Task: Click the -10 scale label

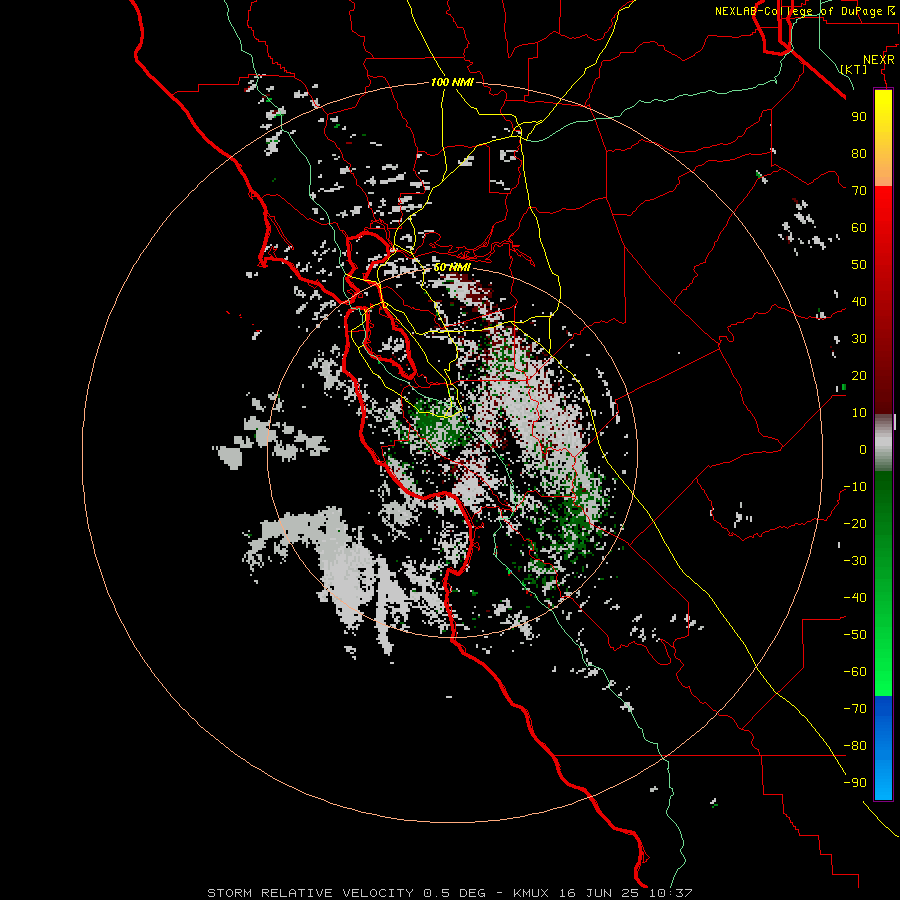Action: (855, 487)
